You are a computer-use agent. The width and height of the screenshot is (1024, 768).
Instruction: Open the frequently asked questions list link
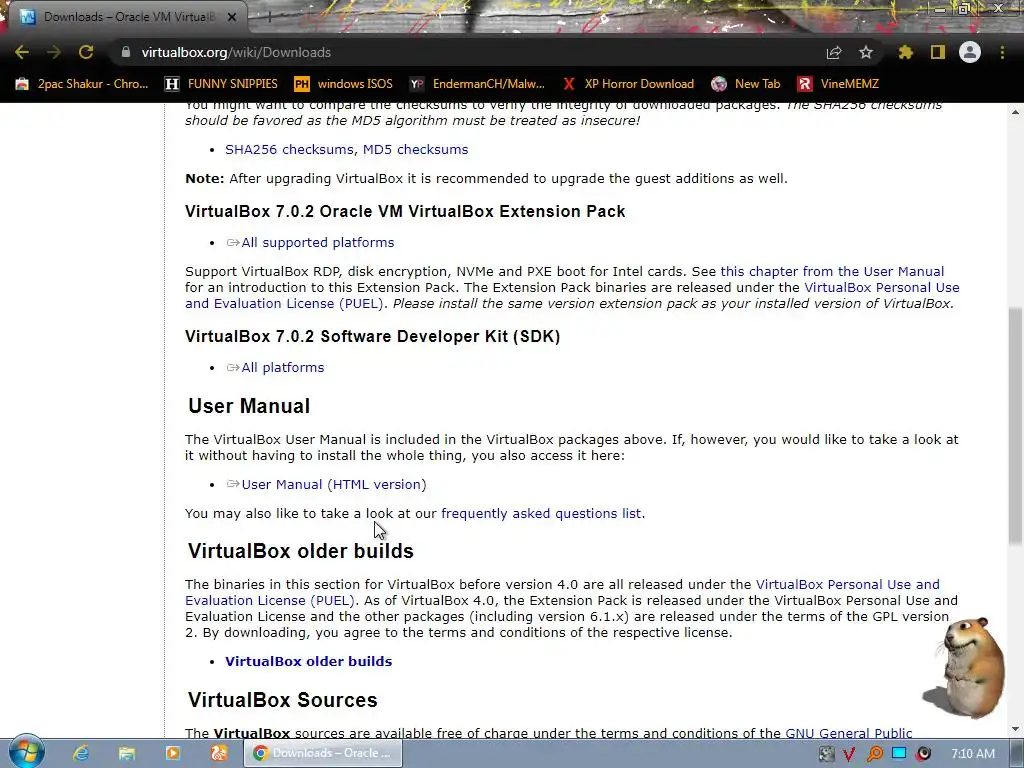click(x=541, y=513)
